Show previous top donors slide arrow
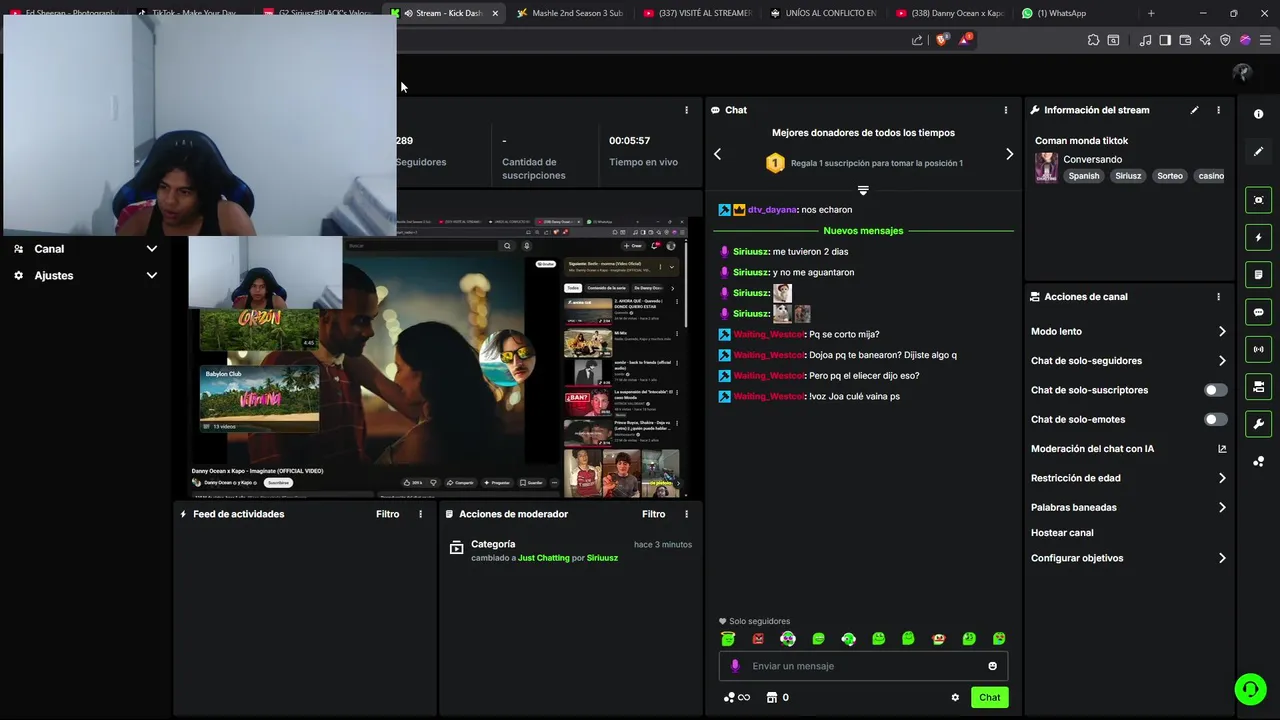 click(x=717, y=154)
